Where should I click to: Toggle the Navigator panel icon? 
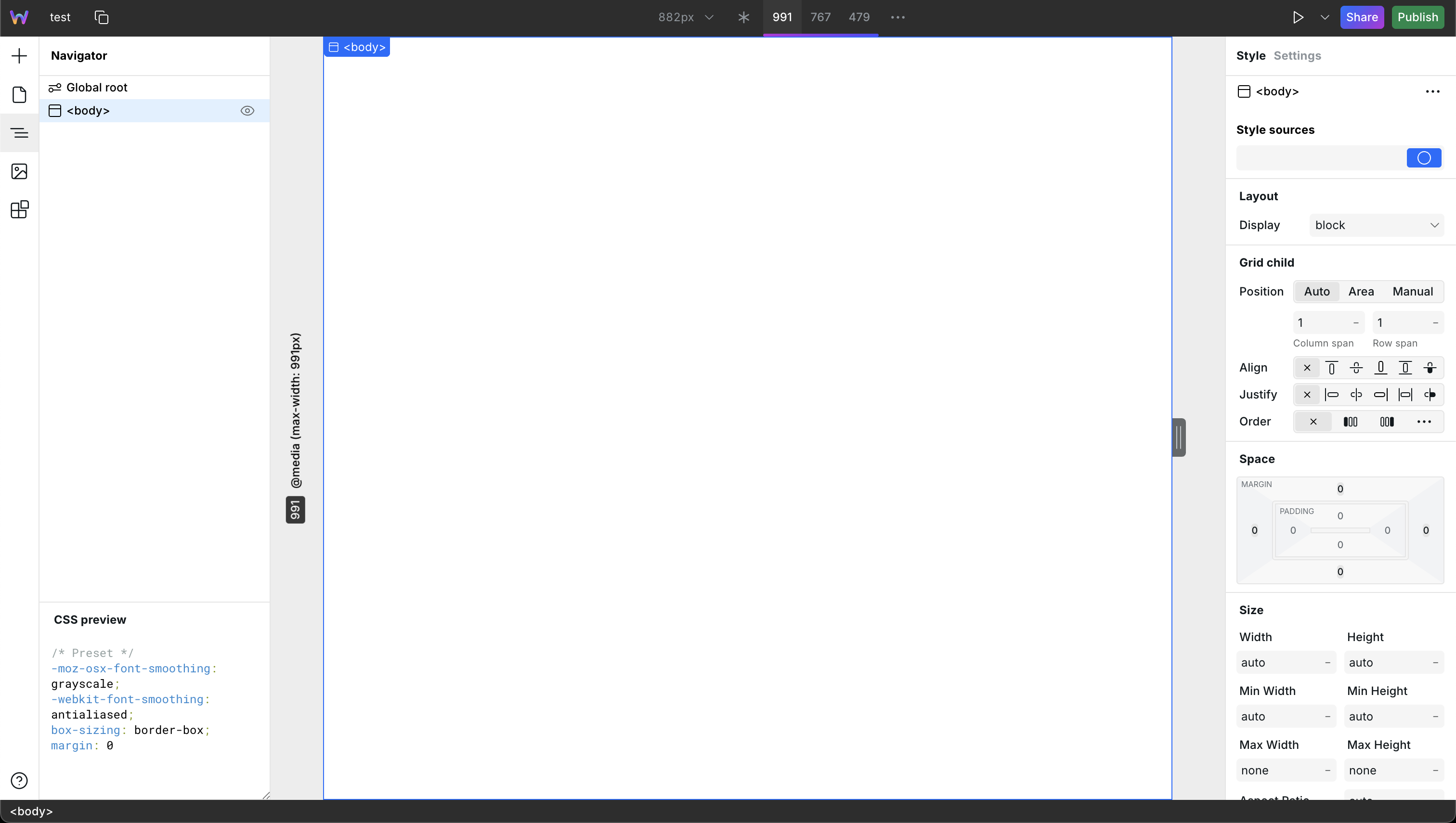(19, 133)
